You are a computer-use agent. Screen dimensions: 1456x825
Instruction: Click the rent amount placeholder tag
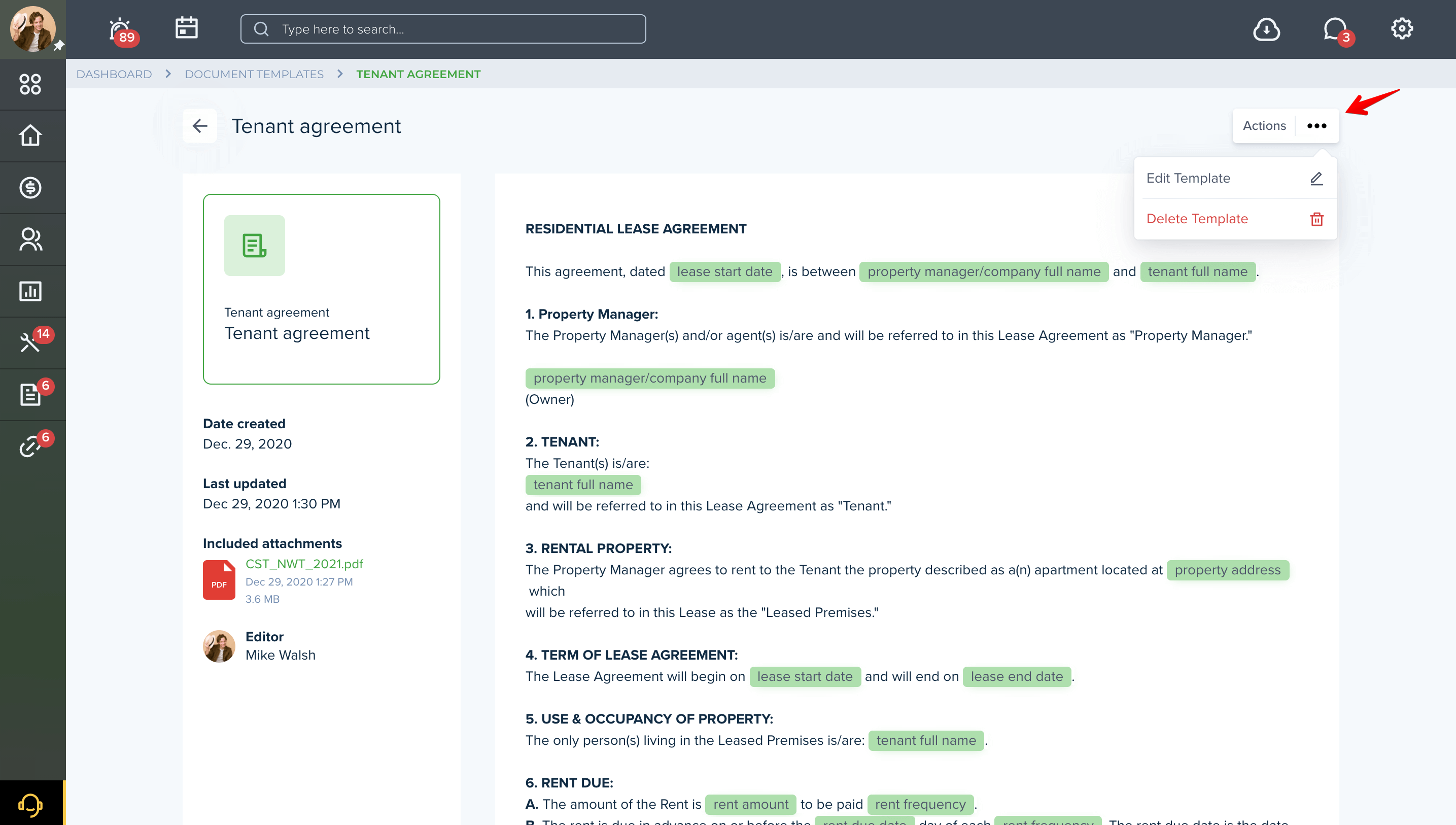click(751, 805)
